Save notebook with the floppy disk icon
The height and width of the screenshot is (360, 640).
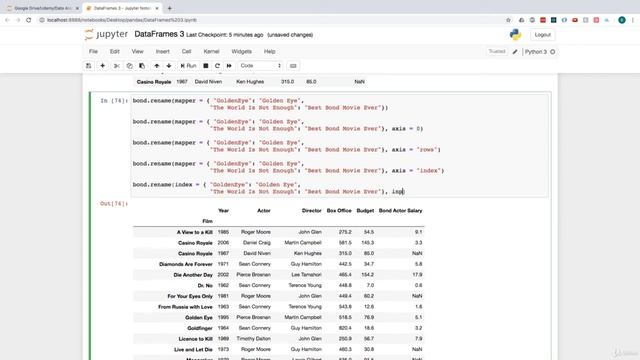pyautogui.click(x=89, y=66)
